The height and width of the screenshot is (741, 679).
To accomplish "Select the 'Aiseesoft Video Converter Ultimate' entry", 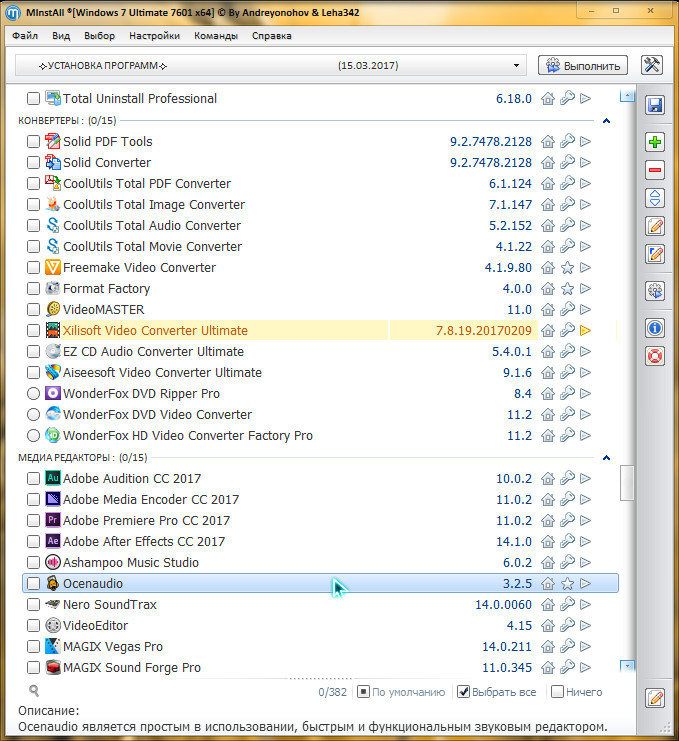I will click(x=162, y=372).
